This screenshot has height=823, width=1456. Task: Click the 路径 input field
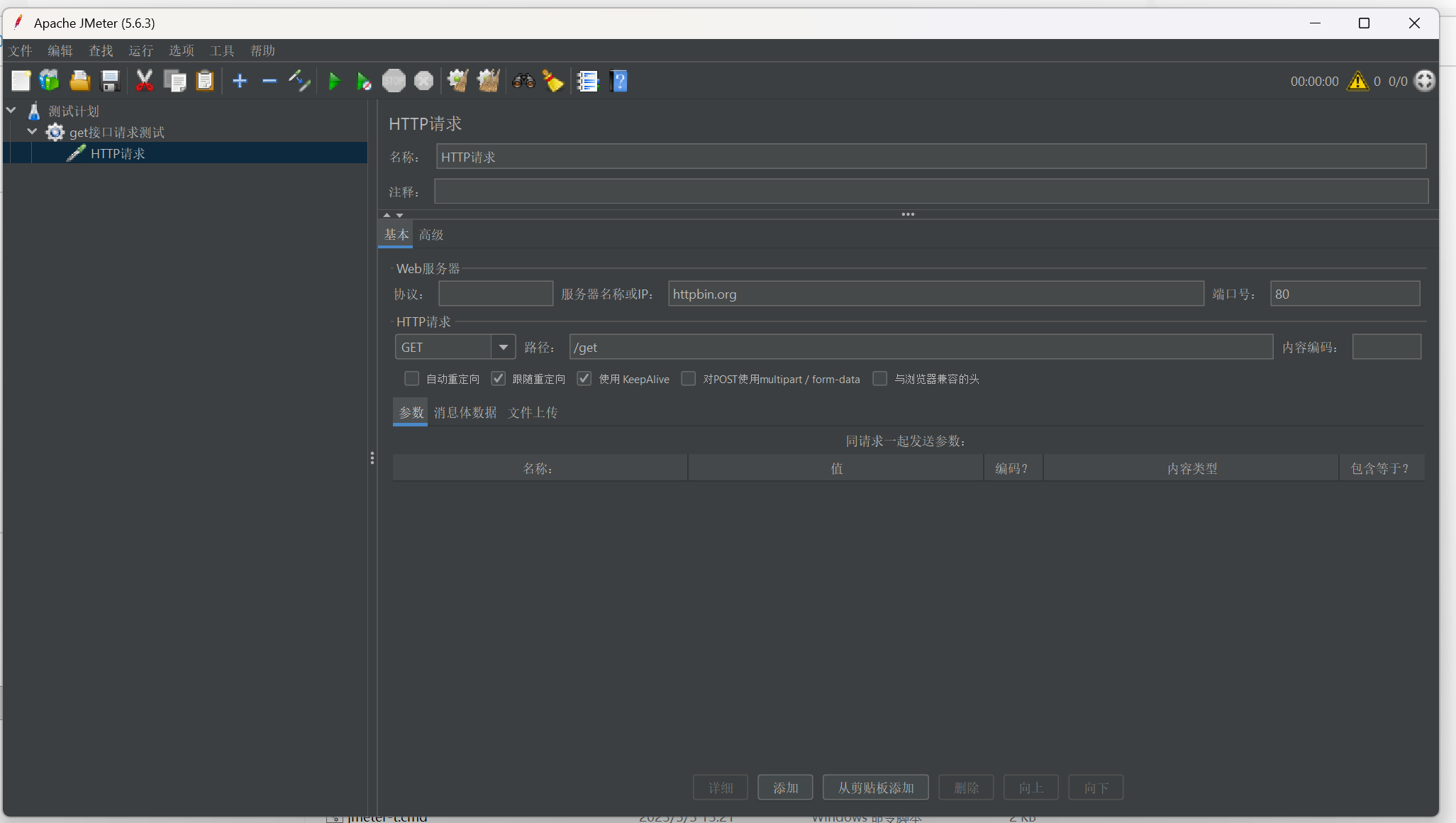(x=921, y=348)
